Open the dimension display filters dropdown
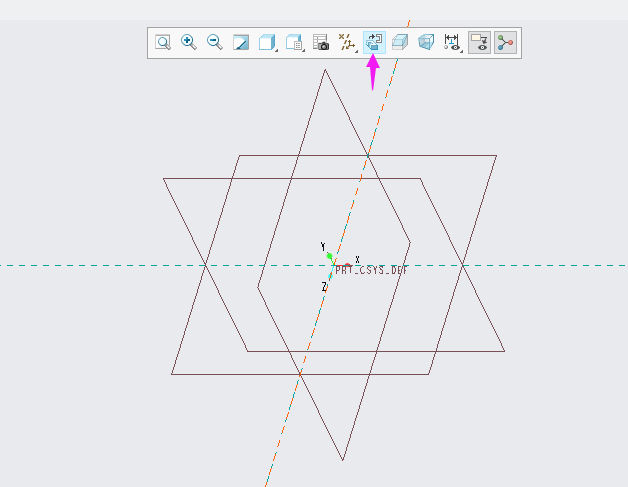The width and height of the screenshot is (628, 487). 453,42
